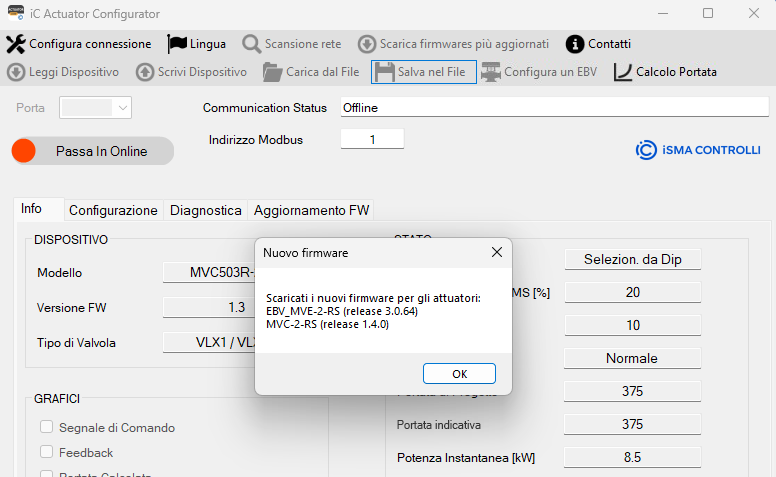Image resolution: width=776 pixels, height=477 pixels.
Task: Click the Scansione rete label
Action: click(x=303, y=44)
